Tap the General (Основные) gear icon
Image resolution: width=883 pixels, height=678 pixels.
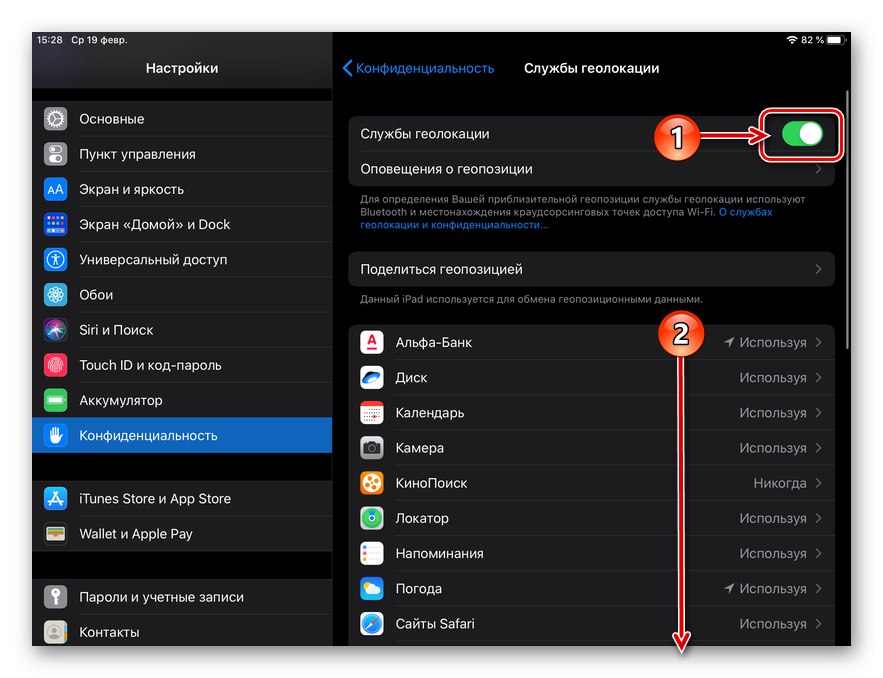55,119
